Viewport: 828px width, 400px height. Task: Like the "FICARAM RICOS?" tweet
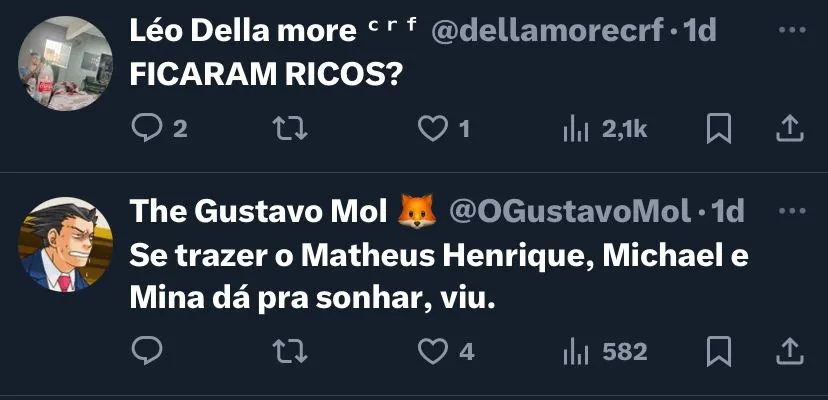(x=431, y=128)
